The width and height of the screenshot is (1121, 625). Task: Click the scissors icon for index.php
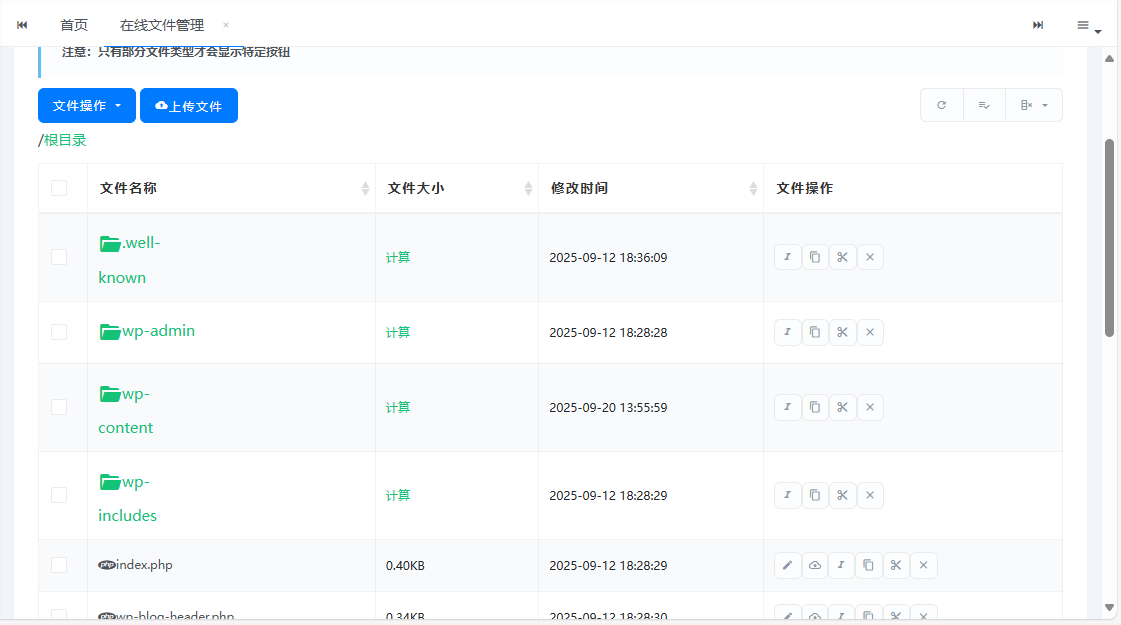(x=896, y=566)
